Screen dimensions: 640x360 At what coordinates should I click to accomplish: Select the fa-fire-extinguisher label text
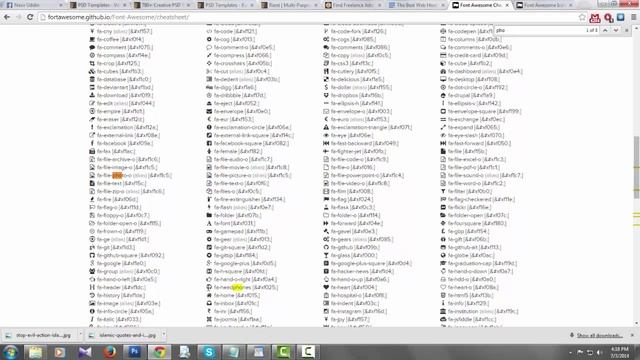(x=237, y=200)
